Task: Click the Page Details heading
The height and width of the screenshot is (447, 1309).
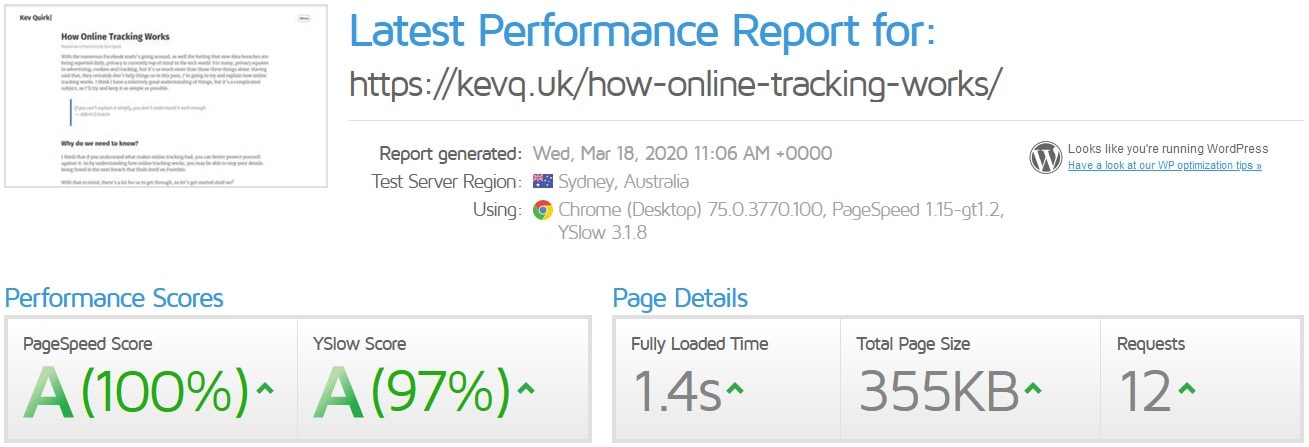Action: (x=680, y=298)
